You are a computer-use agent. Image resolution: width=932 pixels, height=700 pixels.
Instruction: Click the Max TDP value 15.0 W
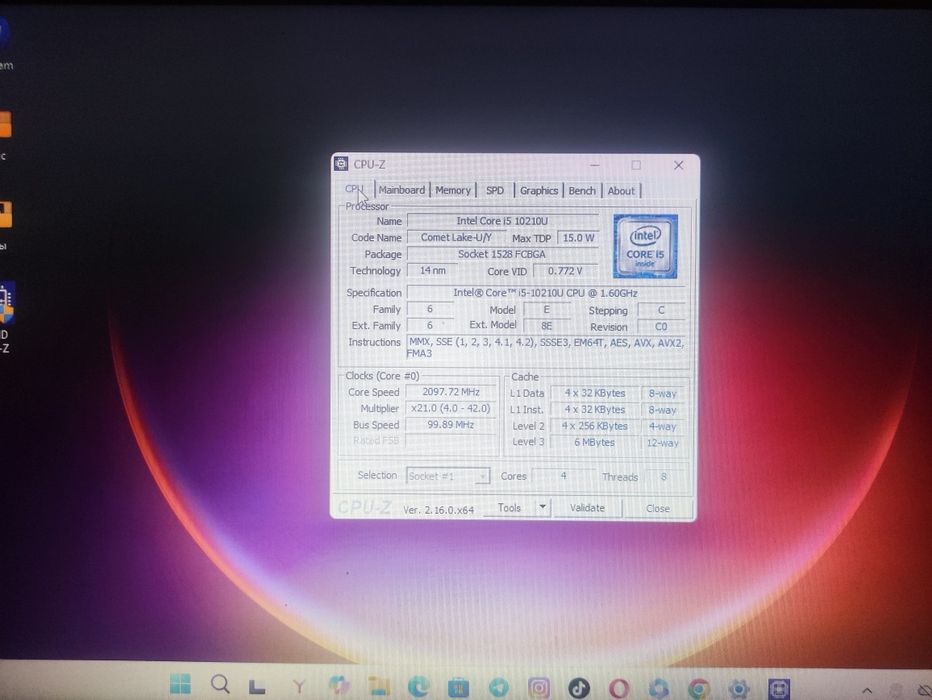(578, 238)
